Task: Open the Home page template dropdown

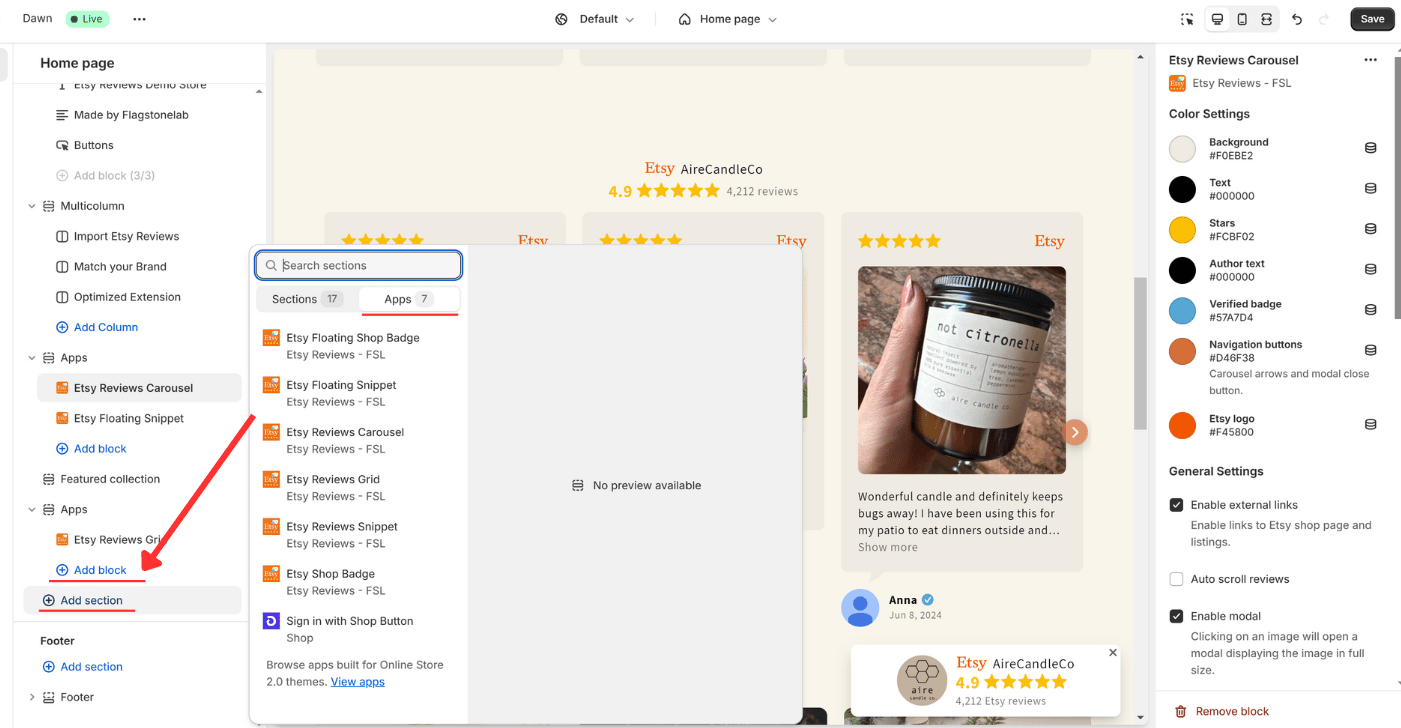Action: point(727,19)
